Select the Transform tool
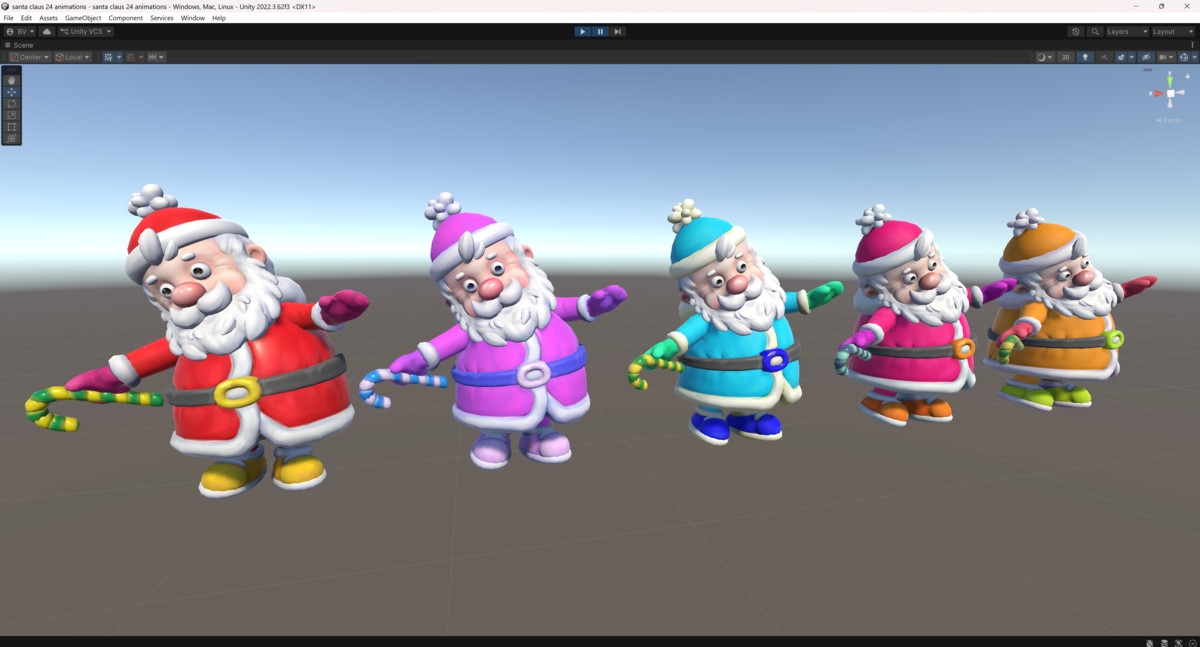 [11, 139]
